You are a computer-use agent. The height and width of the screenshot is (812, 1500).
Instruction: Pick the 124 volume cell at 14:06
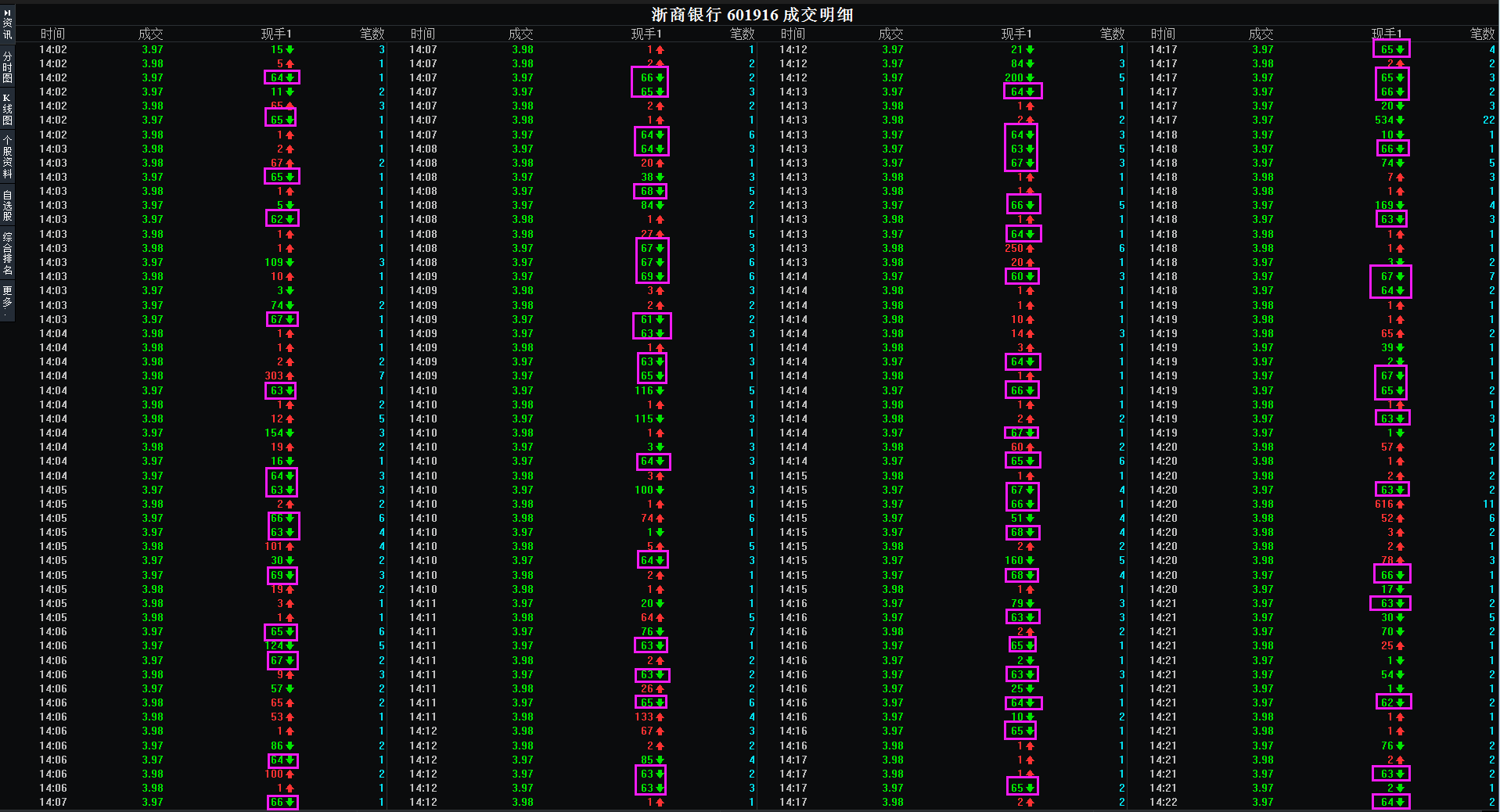[279, 645]
